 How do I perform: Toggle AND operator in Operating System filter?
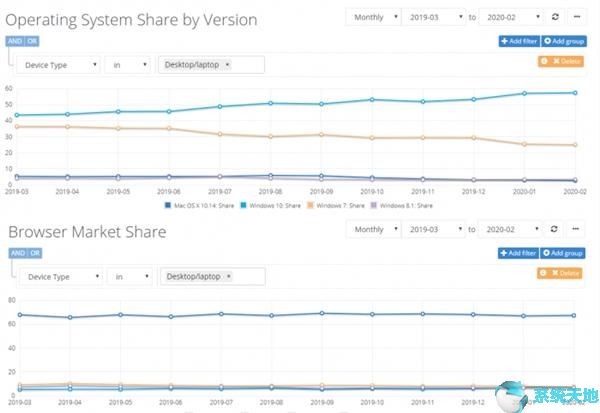coord(15,41)
